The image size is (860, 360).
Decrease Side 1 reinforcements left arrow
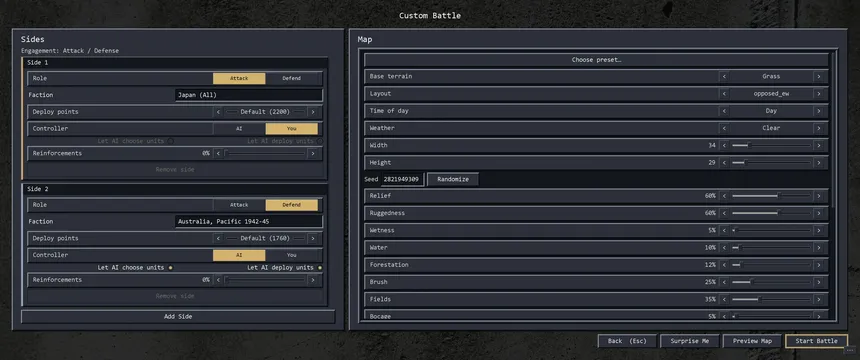(218, 154)
